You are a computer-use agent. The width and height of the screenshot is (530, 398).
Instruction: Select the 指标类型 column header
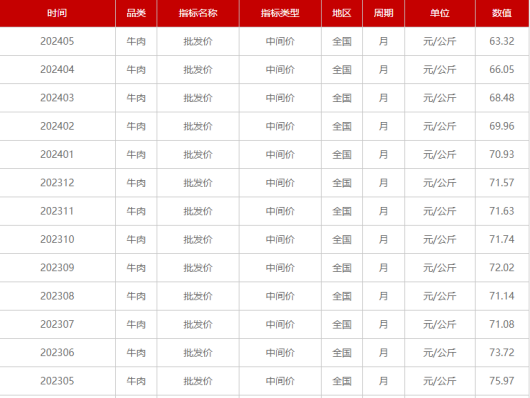280,13
